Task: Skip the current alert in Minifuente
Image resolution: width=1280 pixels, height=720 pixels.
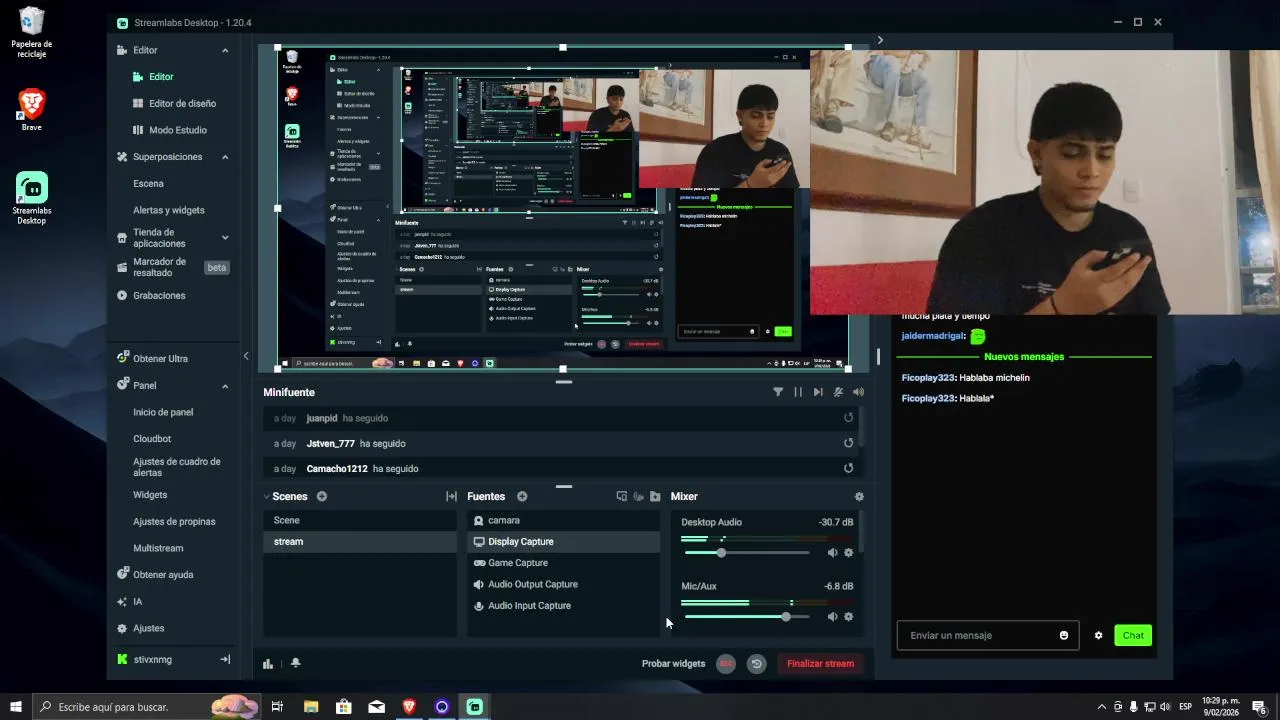Action: coord(818,392)
